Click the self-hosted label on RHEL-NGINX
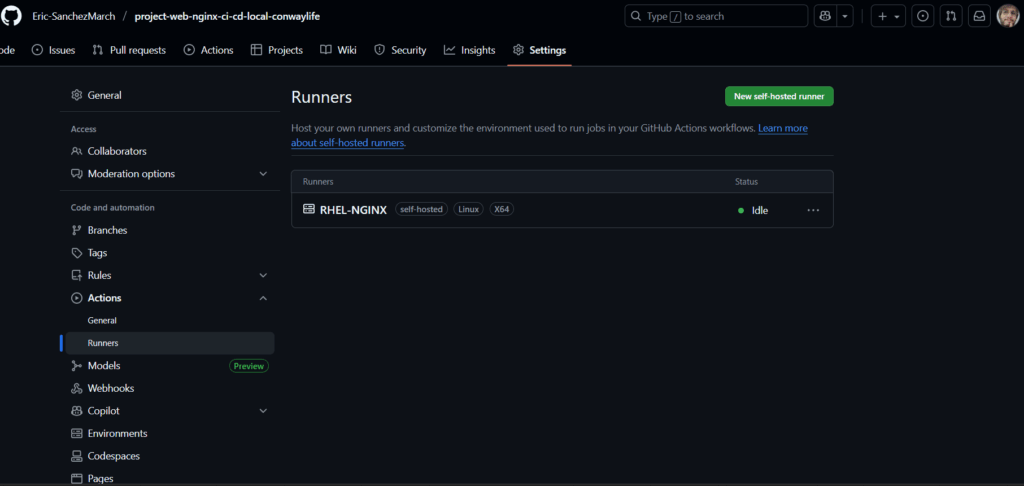The height and width of the screenshot is (486, 1024). point(421,210)
